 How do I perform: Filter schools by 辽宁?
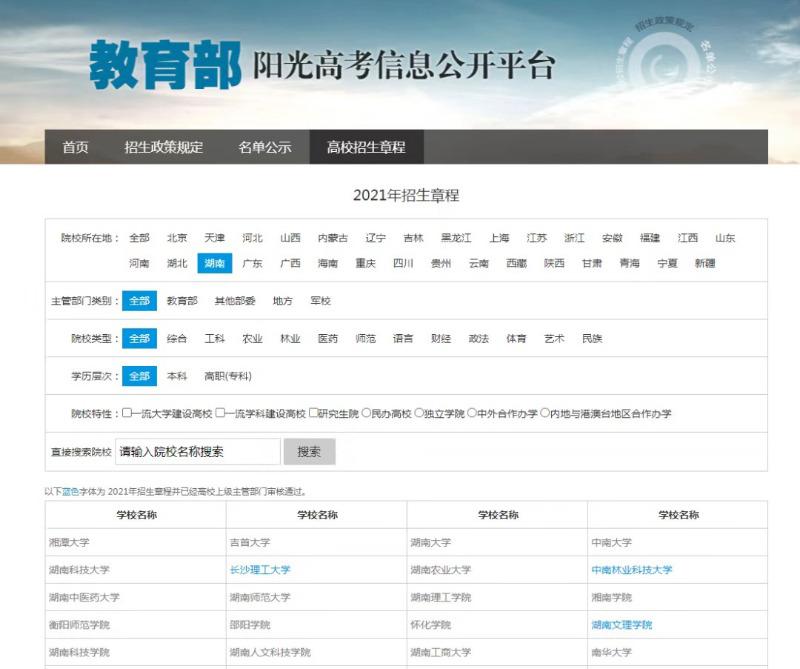376,238
